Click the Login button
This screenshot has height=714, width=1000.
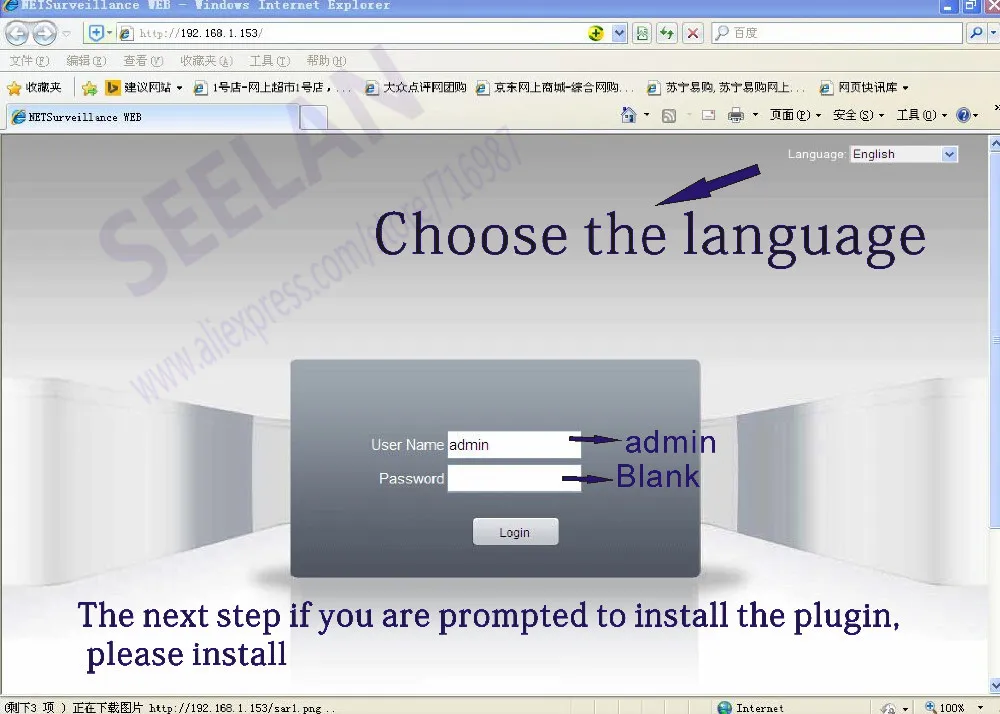pyautogui.click(x=515, y=532)
